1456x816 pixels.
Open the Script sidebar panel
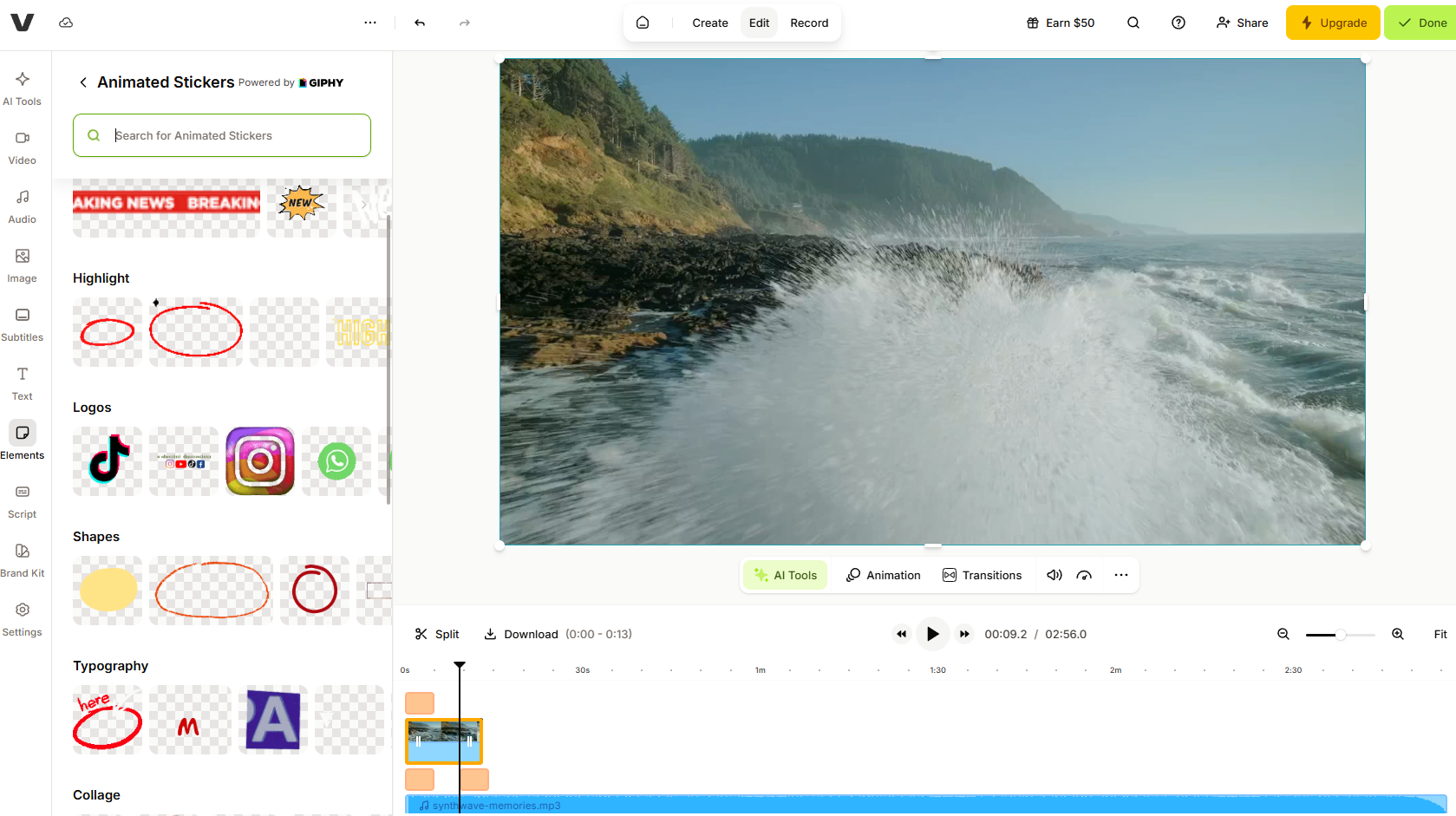click(x=23, y=501)
